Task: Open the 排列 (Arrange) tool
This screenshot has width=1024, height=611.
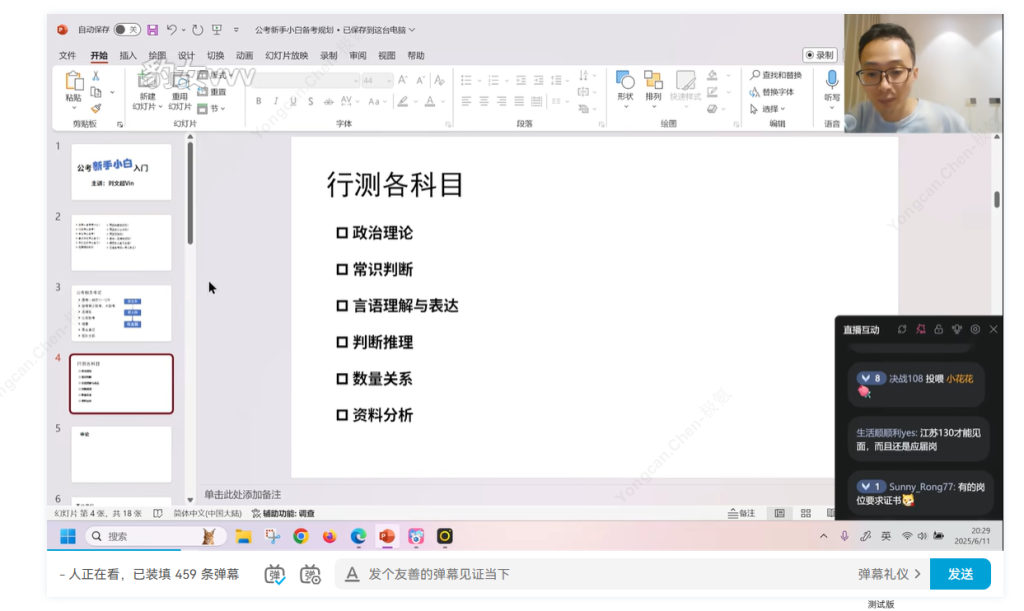Action: [x=653, y=80]
